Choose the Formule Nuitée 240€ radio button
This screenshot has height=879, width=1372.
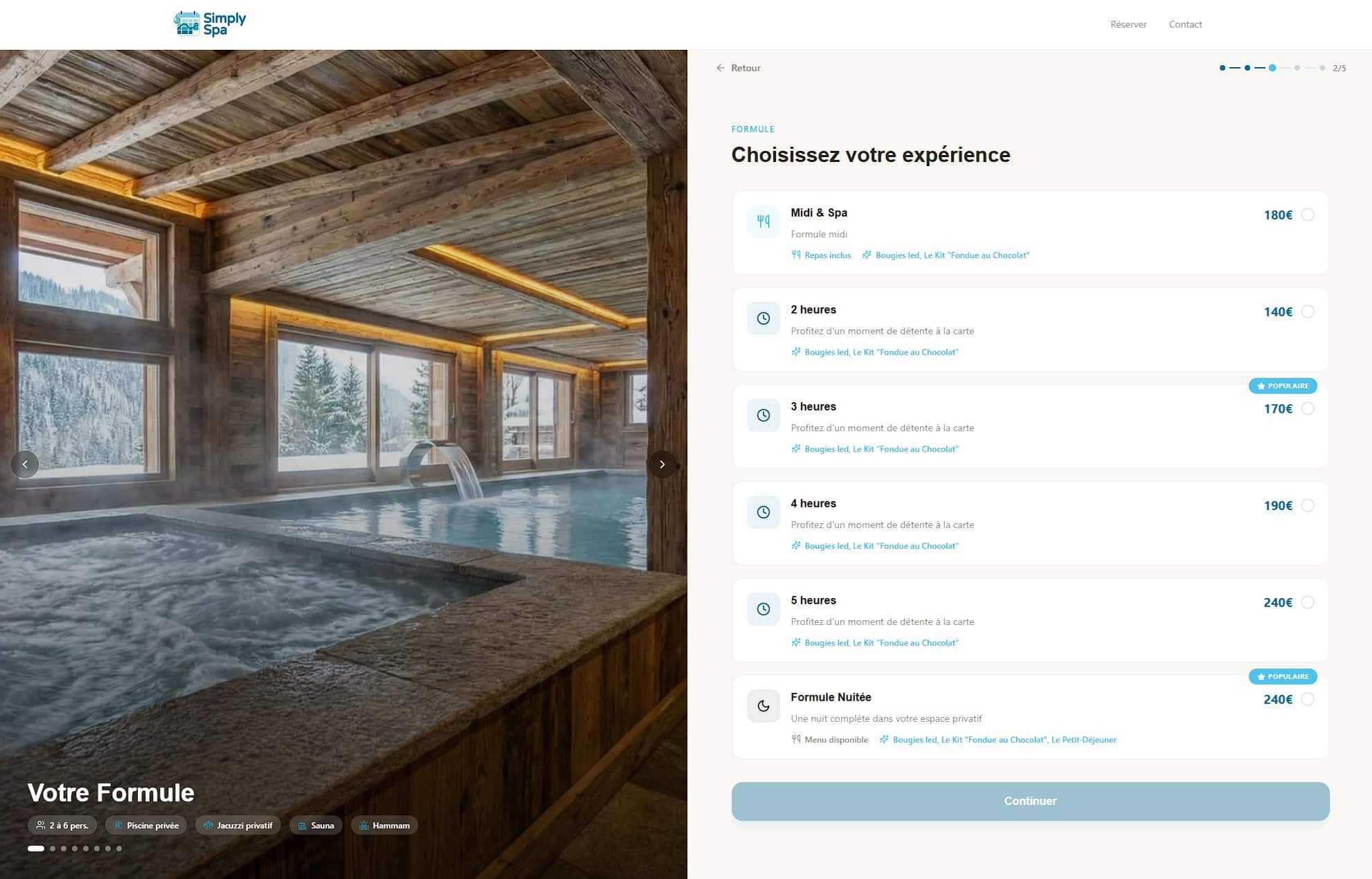pyautogui.click(x=1307, y=699)
